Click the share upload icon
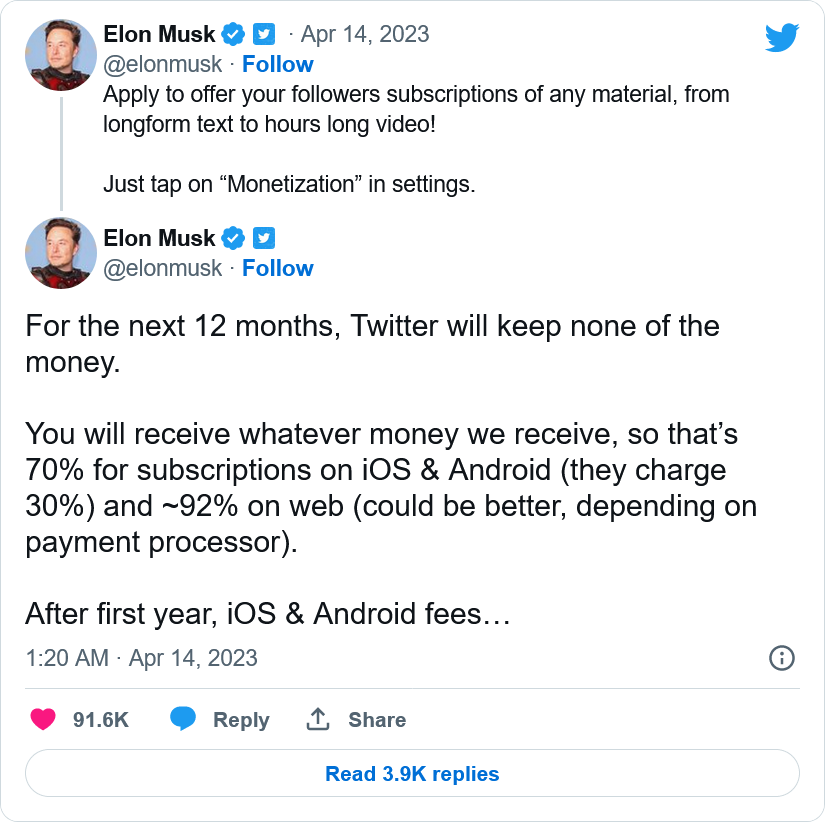825x822 pixels. [x=317, y=719]
